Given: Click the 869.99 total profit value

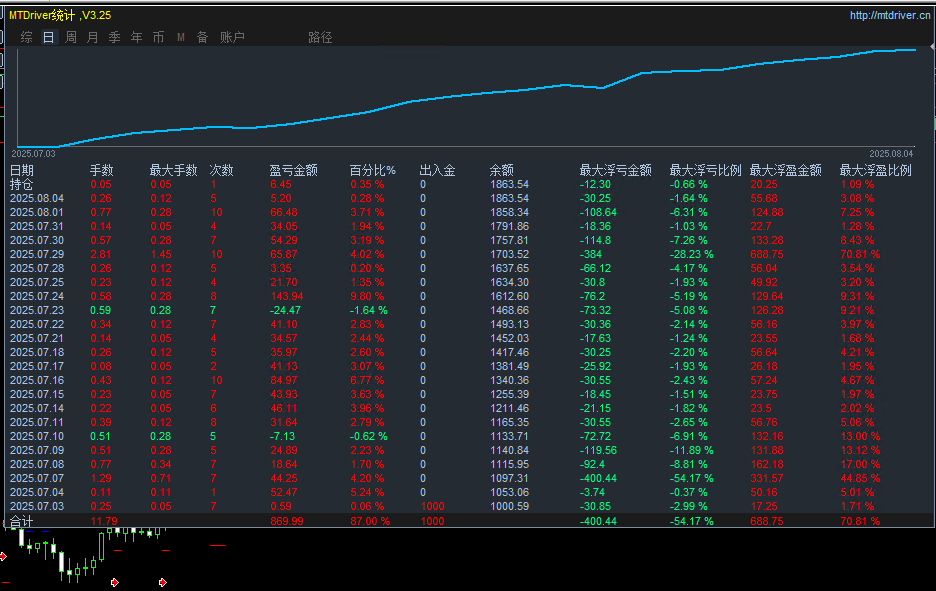Looking at the screenshot, I should (287, 521).
